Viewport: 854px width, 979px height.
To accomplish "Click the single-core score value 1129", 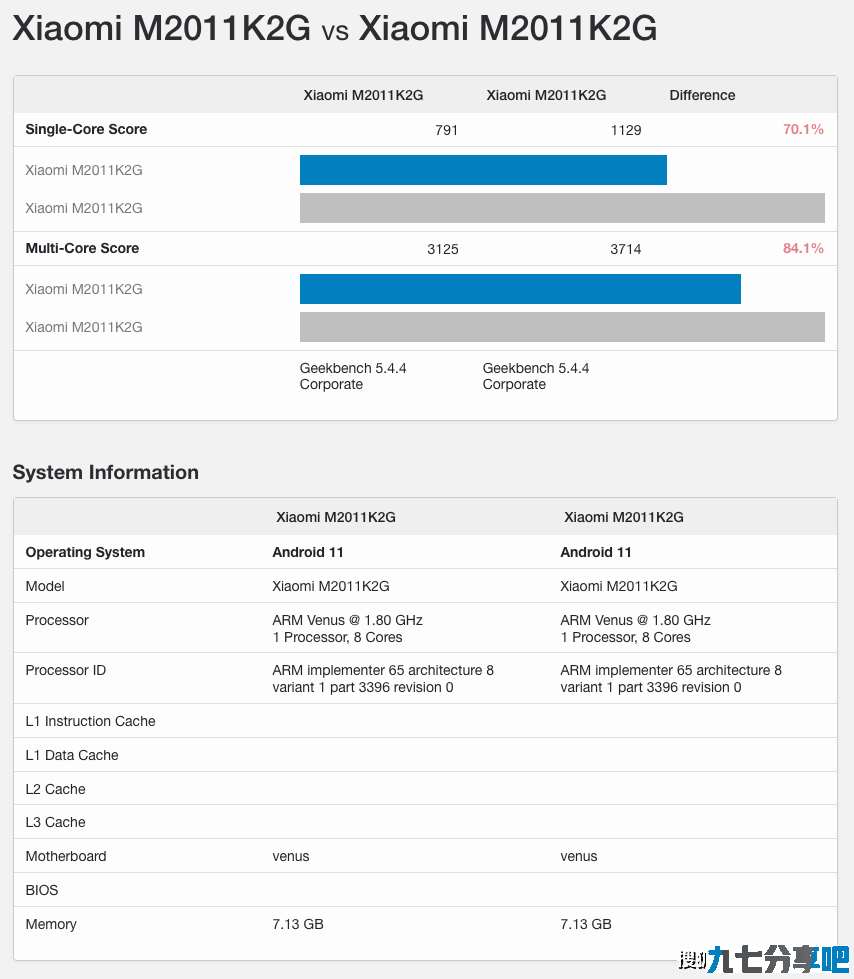I will pos(626,130).
